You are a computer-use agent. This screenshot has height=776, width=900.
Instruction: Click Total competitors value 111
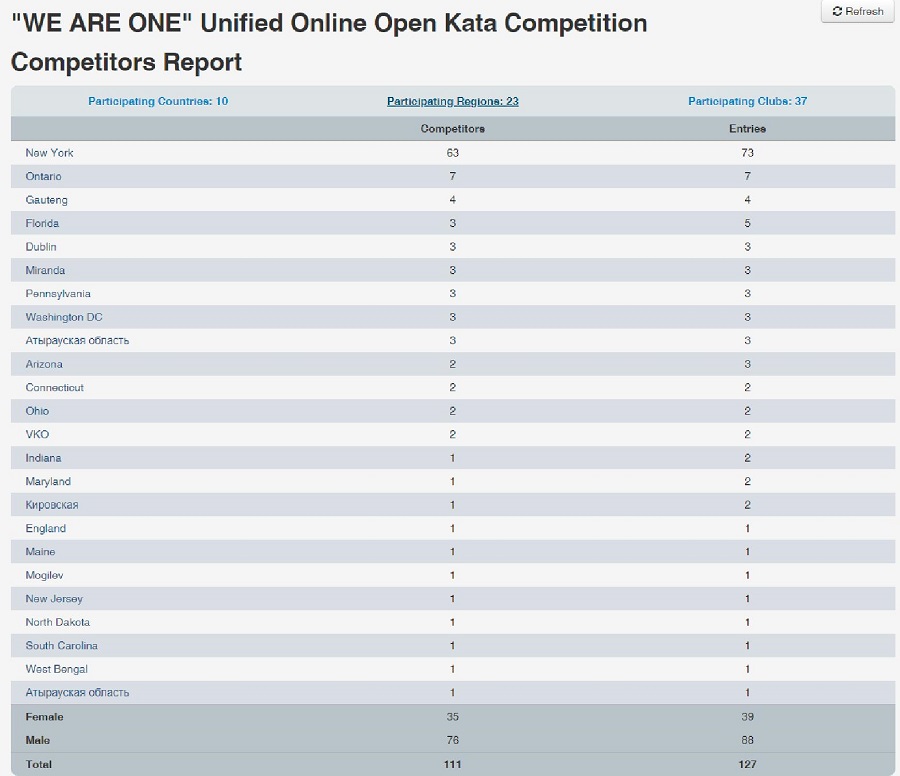click(x=452, y=765)
